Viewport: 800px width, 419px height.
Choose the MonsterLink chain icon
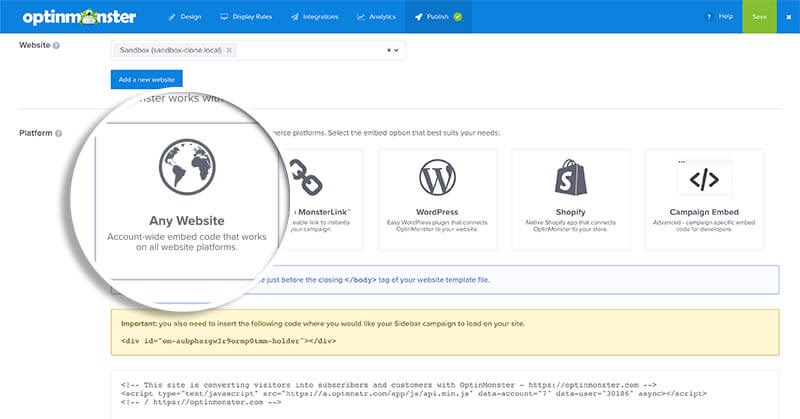click(305, 177)
